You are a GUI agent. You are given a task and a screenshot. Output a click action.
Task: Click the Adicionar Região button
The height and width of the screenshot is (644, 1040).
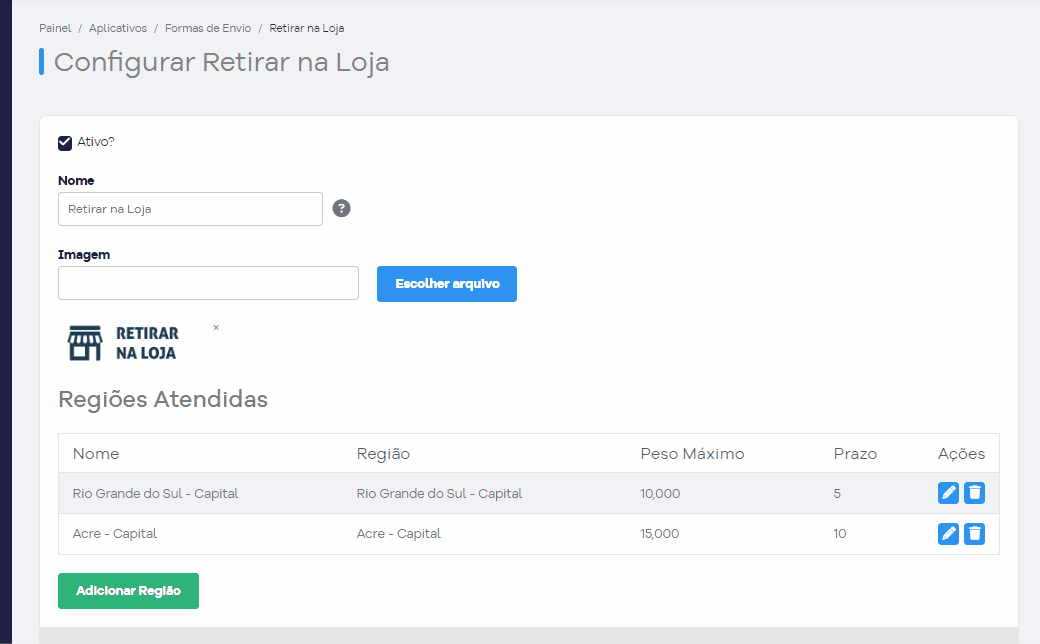129,591
